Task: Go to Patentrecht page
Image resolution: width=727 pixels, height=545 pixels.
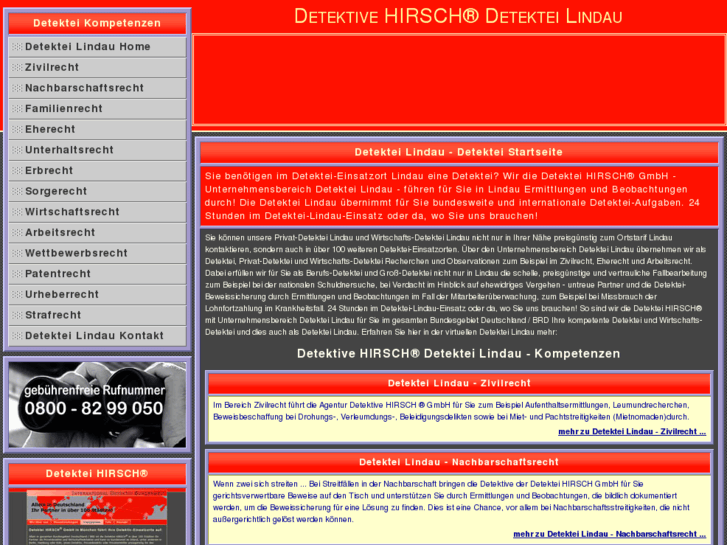Action: [97, 274]
